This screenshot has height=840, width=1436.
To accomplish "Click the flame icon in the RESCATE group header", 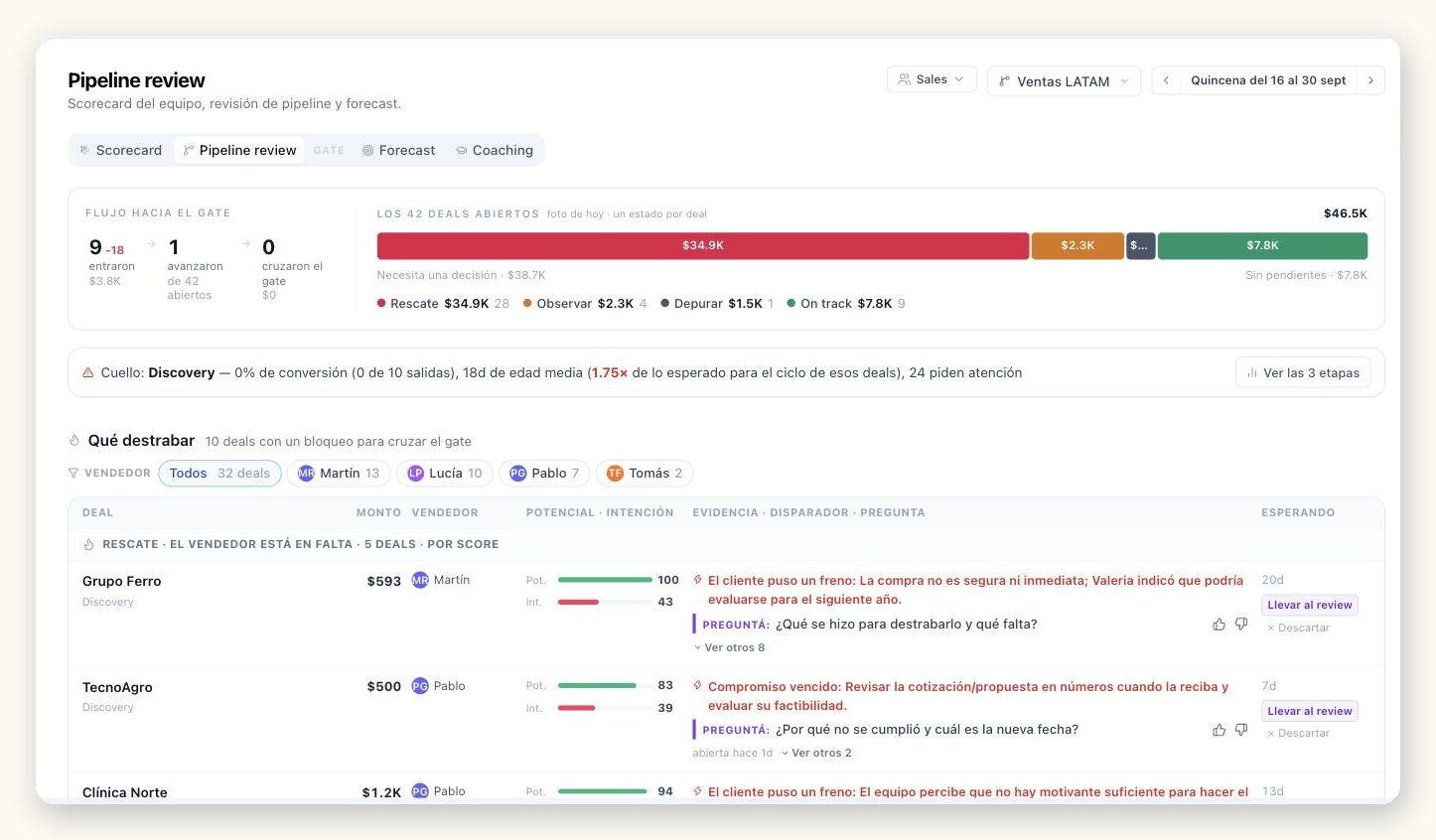I will pyautogui.click(x=88, y=544).
